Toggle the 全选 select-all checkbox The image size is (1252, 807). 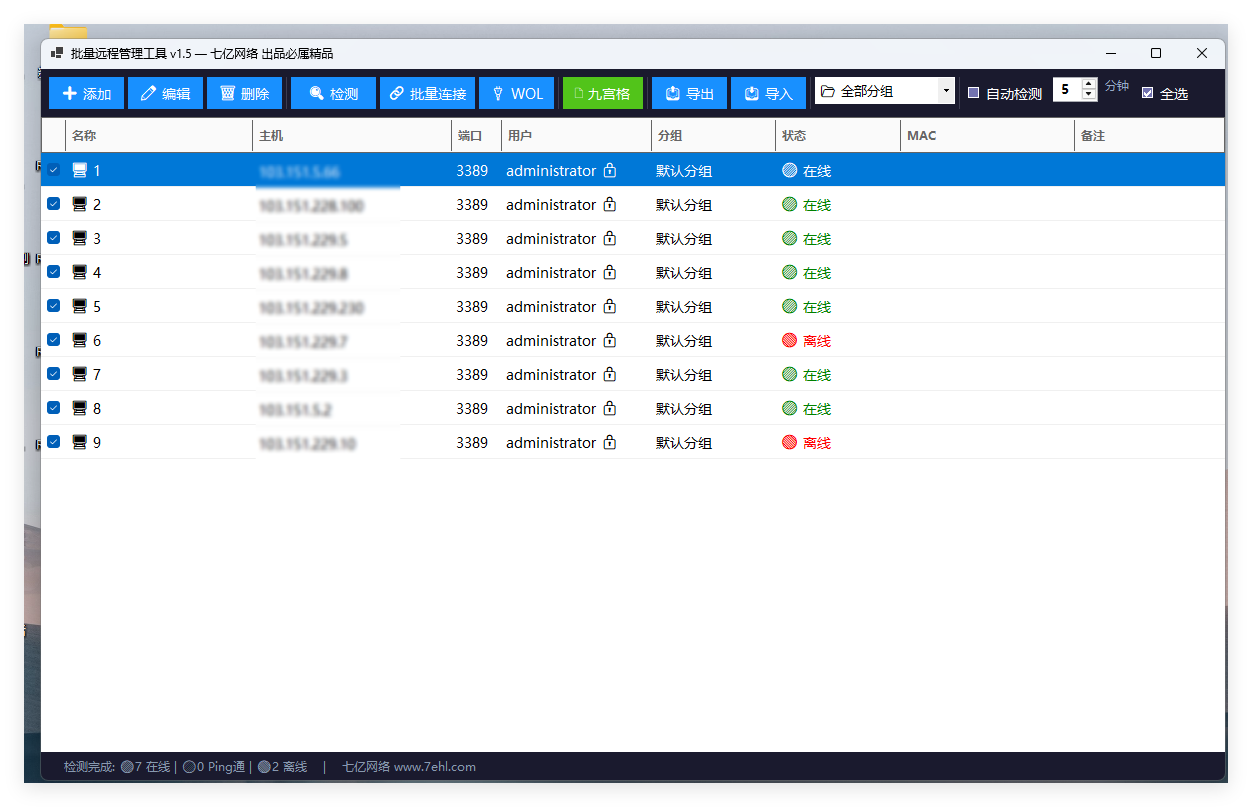[x=1147, y=93]
